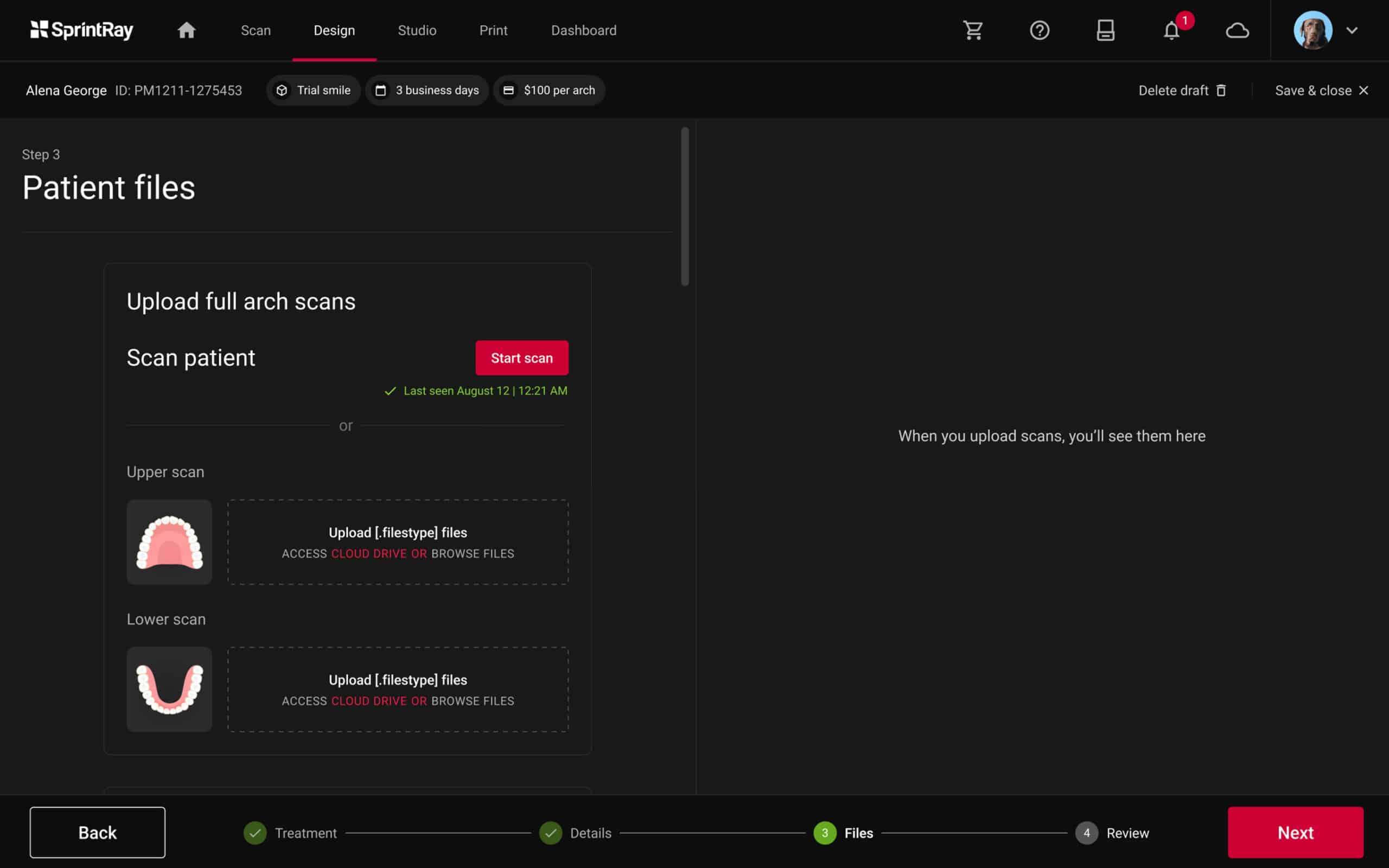Open Cloud Drive for Lower scan
1389x868 pixels.
pyautogui.click(x=368, y=701)
